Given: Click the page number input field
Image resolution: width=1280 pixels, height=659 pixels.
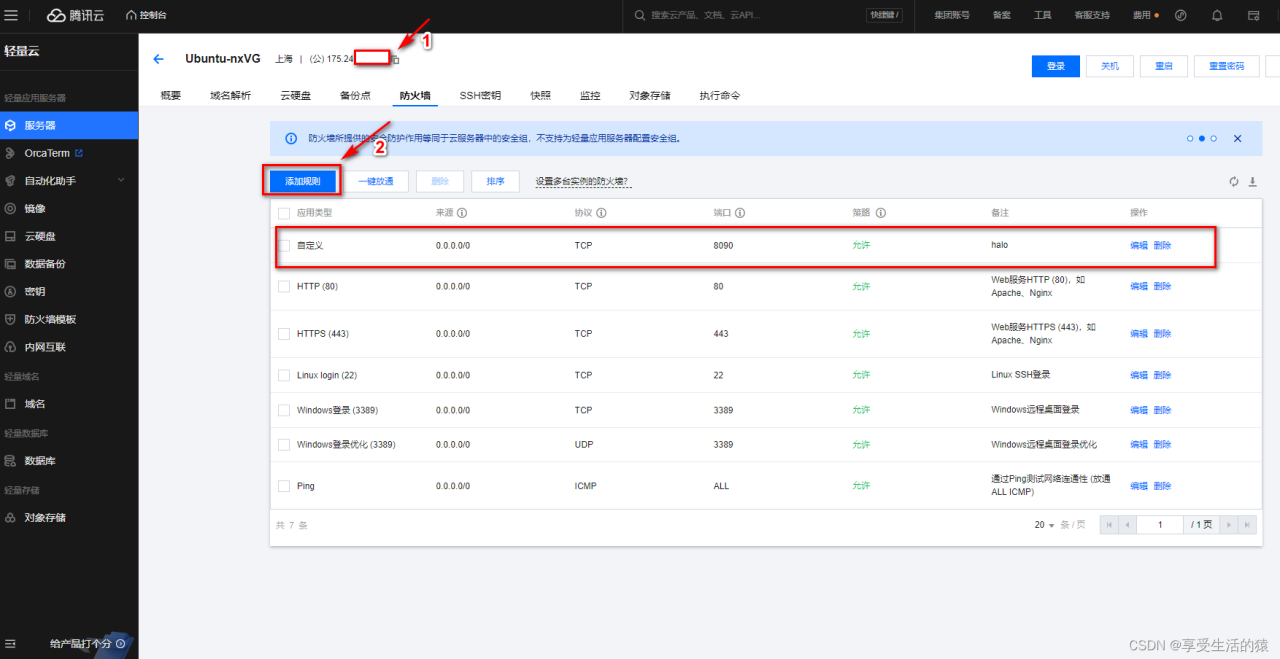Looking at the screenshot, I should point(1160,525).
